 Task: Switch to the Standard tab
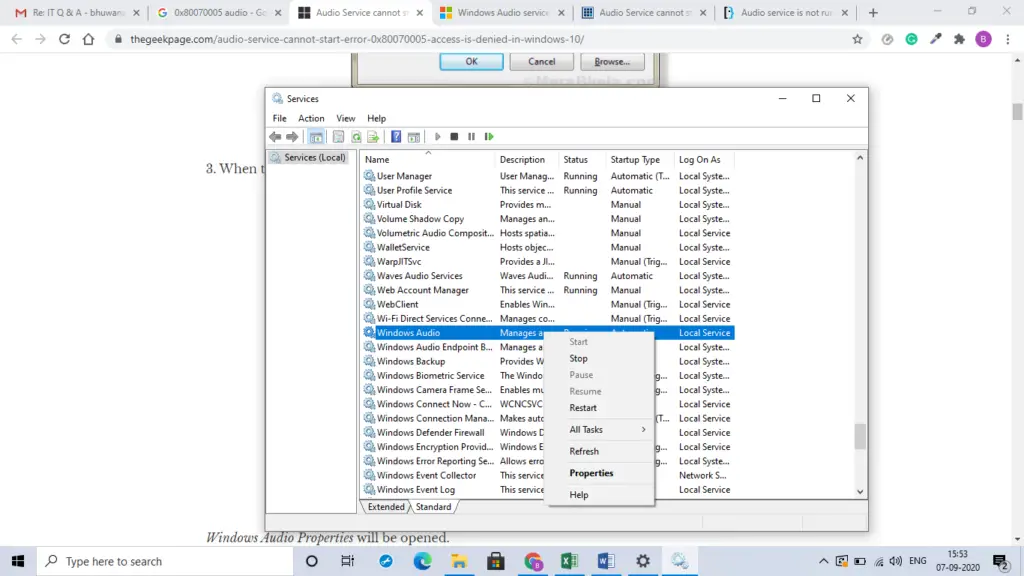(433, 507)
